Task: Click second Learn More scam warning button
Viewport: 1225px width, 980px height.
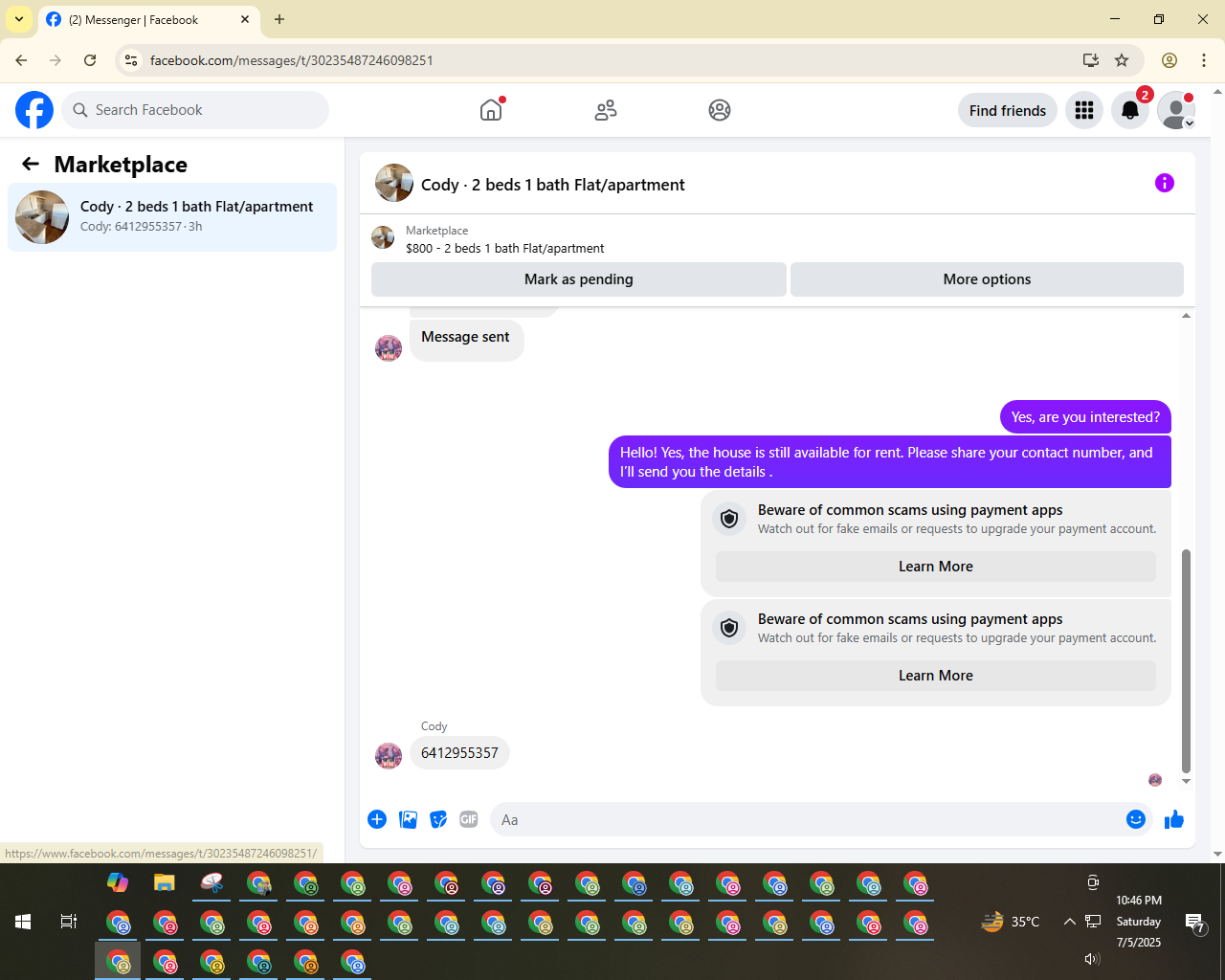Action: (x=936, y=676)
